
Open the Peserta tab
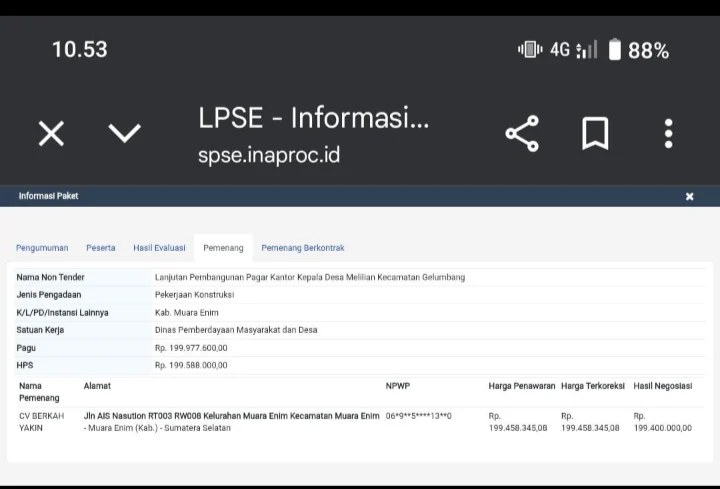pos(100,248)
